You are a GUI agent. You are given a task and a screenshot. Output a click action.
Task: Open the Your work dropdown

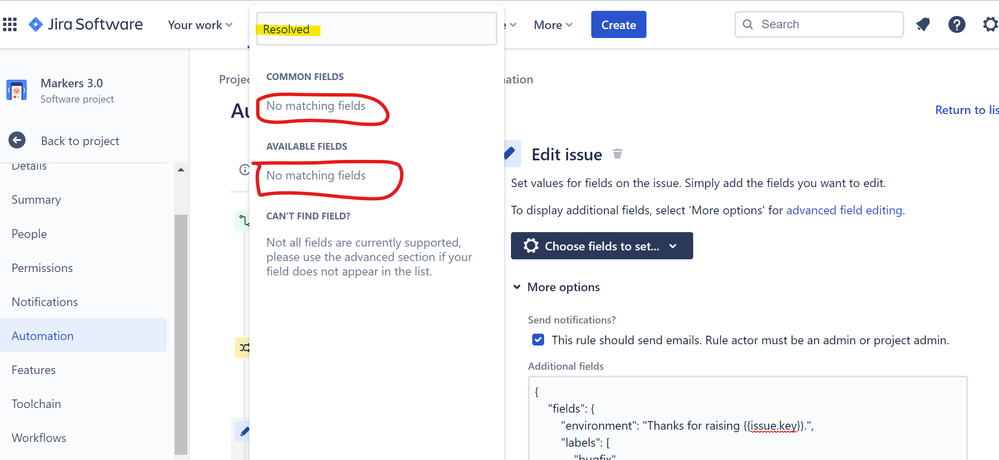pyautogui.click(x=200, y=25)
